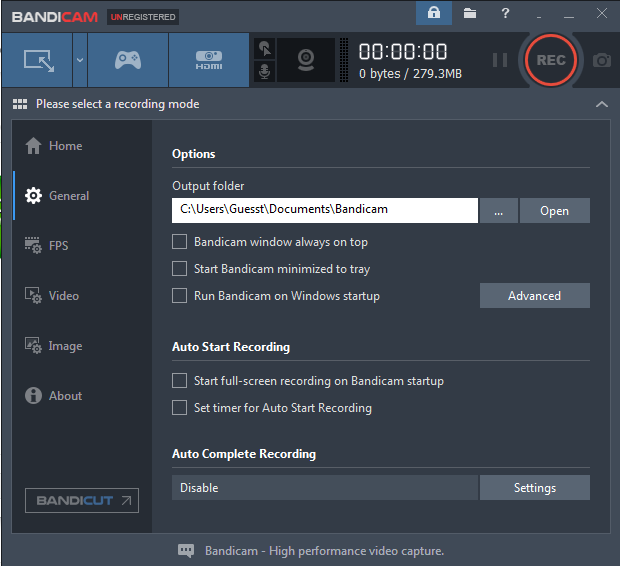Click the 0 bytes / 279.3MB indicator

point(410,74)
